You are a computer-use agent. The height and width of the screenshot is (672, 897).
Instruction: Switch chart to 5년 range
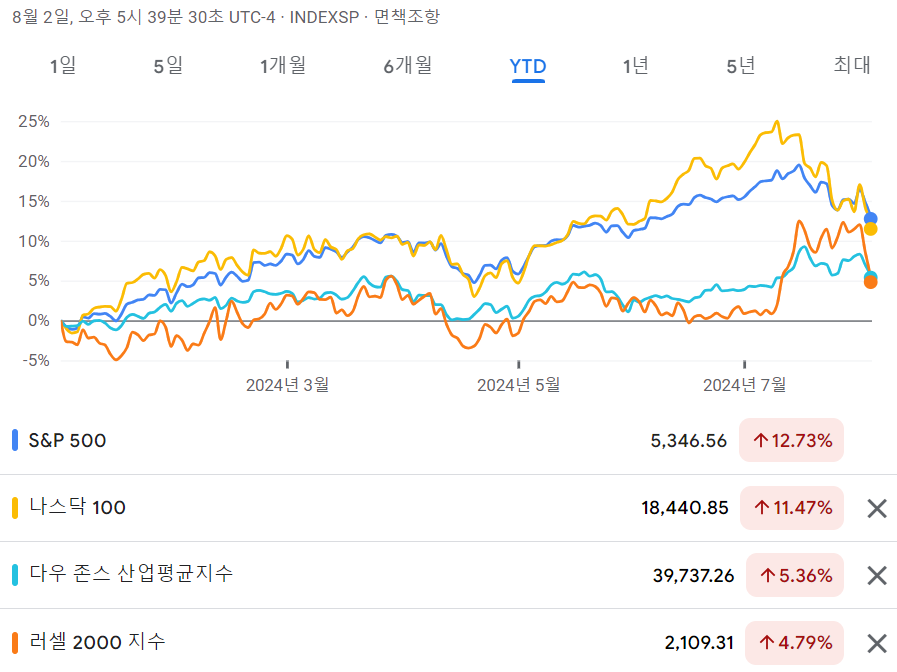click(x=741, y=66)
